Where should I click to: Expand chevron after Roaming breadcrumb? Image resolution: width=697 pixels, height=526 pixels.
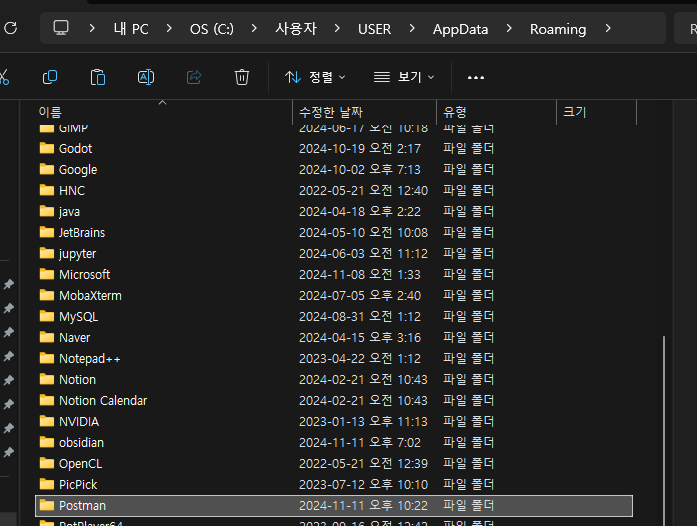coord(608,28)
